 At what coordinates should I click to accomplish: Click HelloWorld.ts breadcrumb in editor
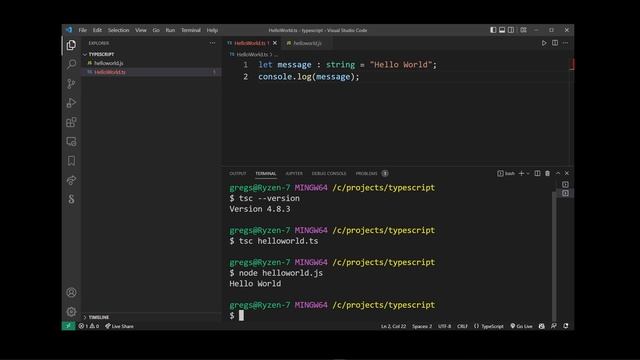(x=252, y=54)
